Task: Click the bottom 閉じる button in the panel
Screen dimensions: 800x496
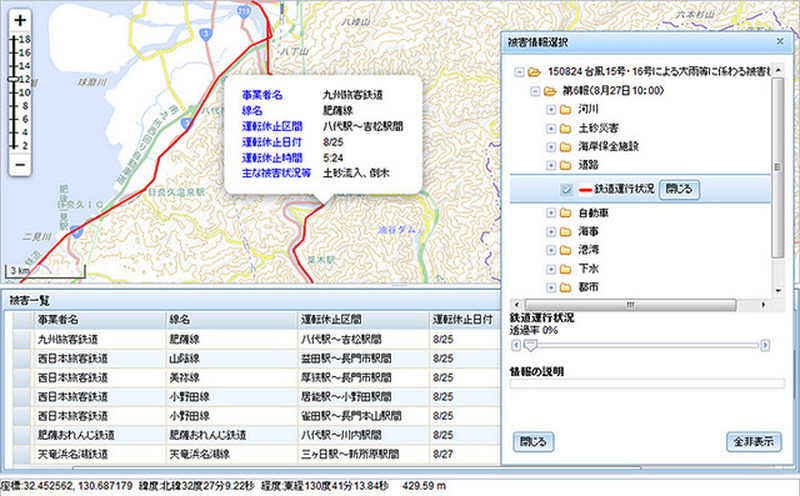Action: 532,441
